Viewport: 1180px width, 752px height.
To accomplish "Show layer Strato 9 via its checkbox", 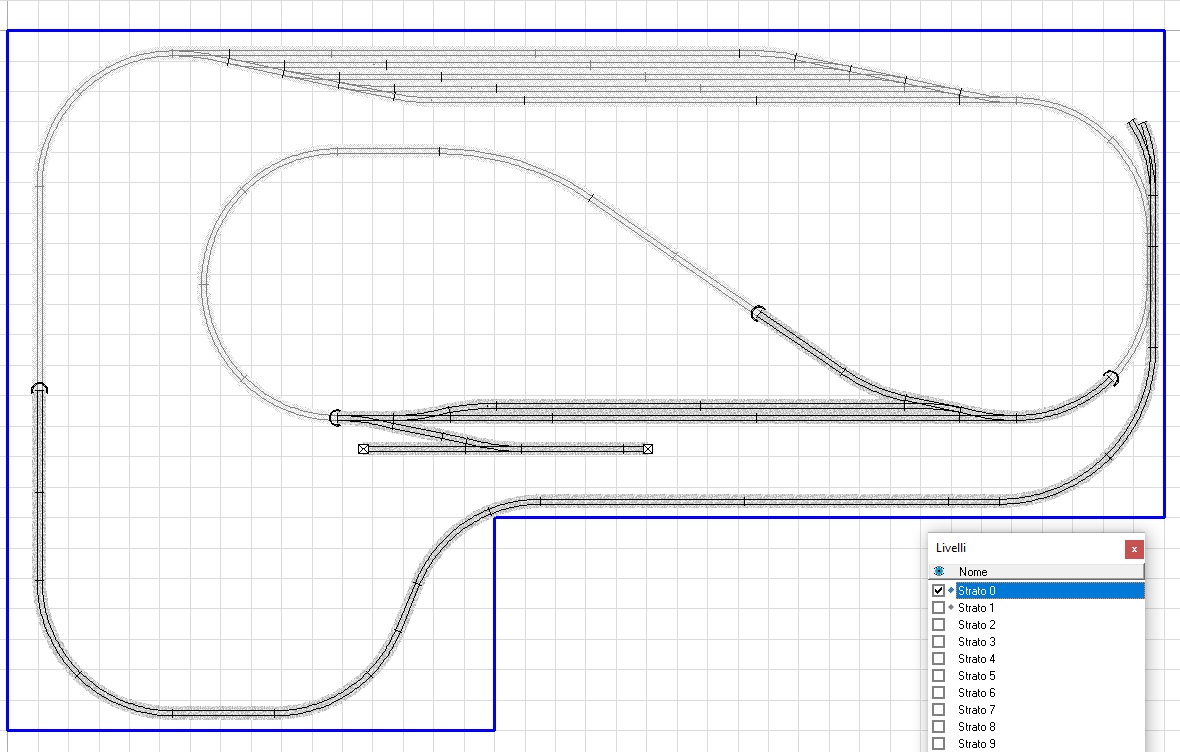I will tap(938, 744).
